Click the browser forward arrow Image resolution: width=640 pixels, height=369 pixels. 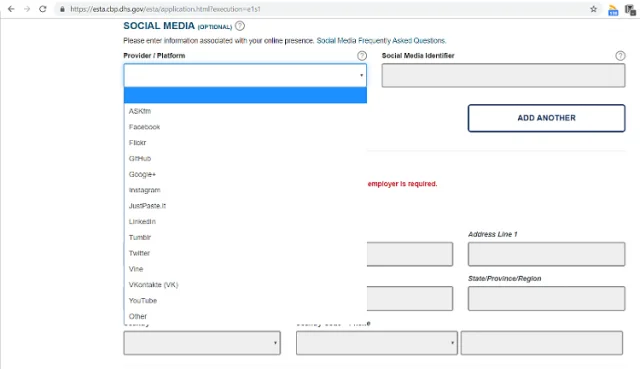pos(27,9)
